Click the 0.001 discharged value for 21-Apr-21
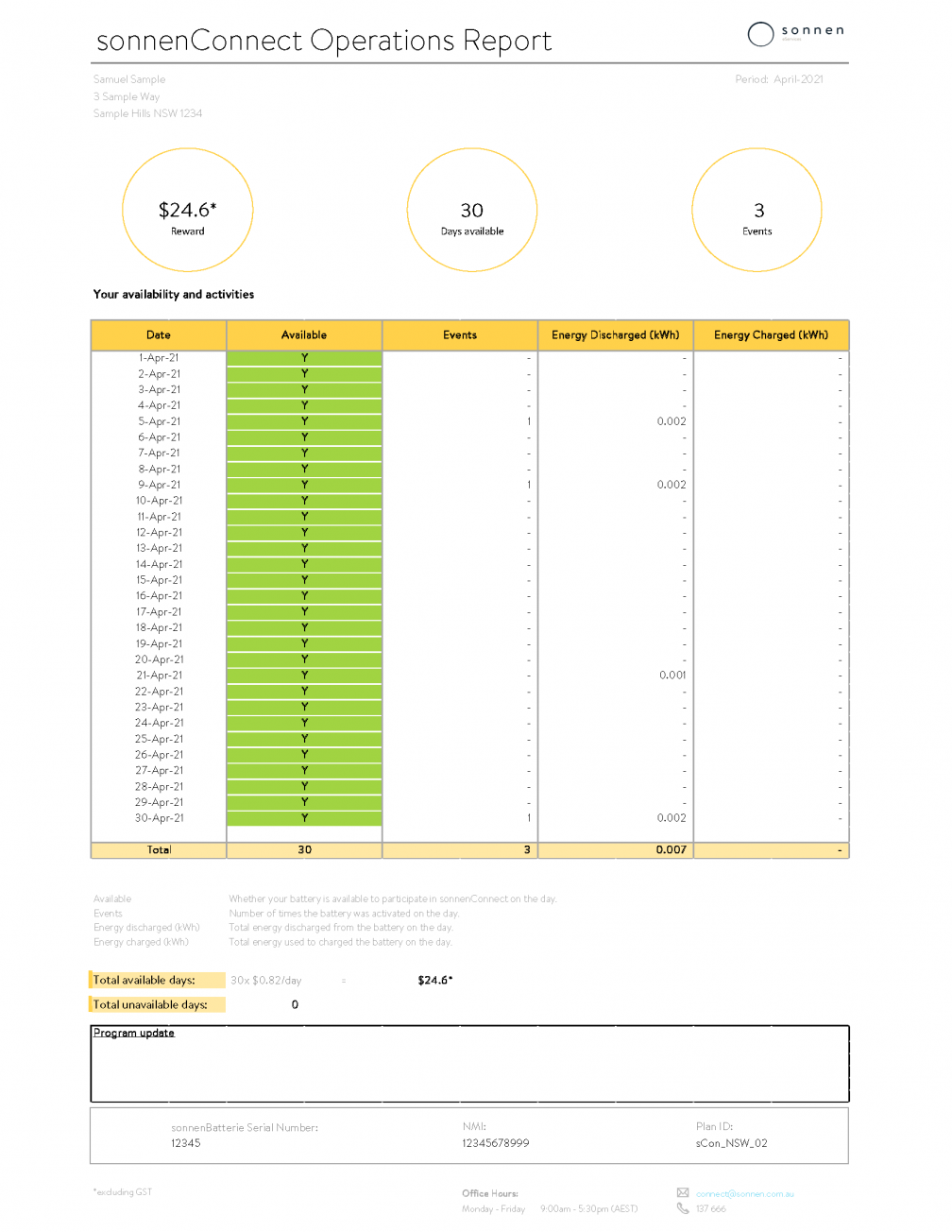The image size is (952, 1232). 672,676
